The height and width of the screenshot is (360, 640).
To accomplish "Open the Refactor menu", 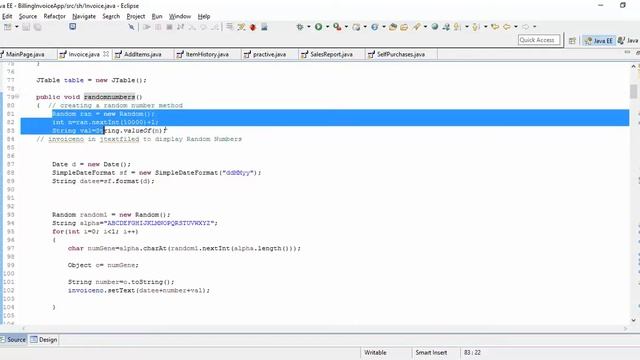I will [55, 16].
